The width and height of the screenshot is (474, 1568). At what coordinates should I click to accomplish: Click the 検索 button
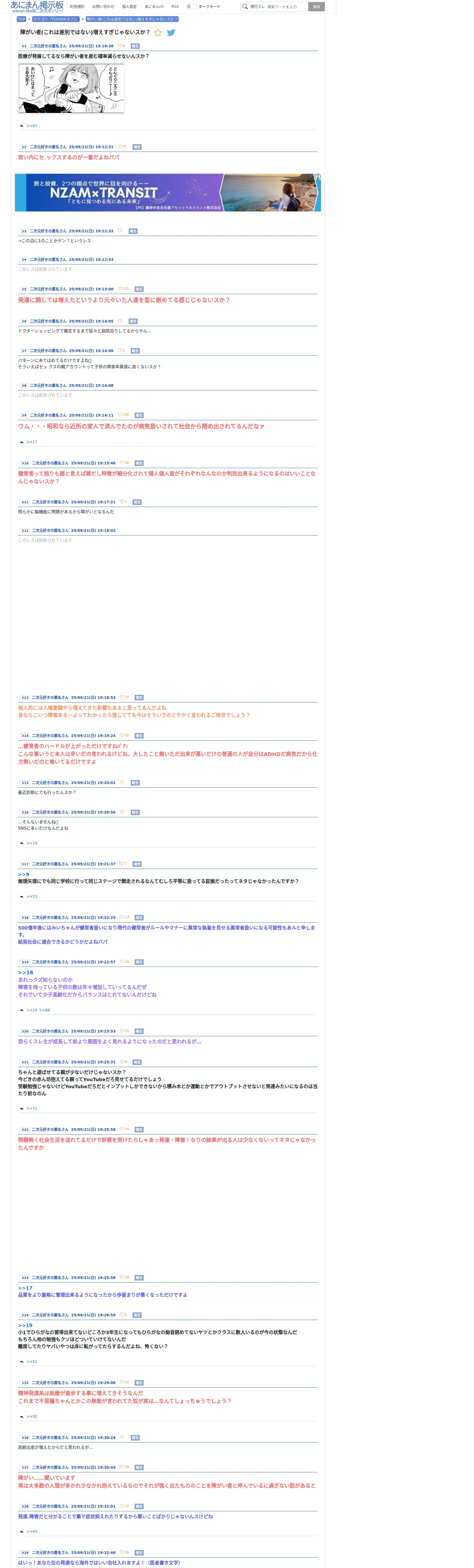pyautogui.click(x=316, y=7)
